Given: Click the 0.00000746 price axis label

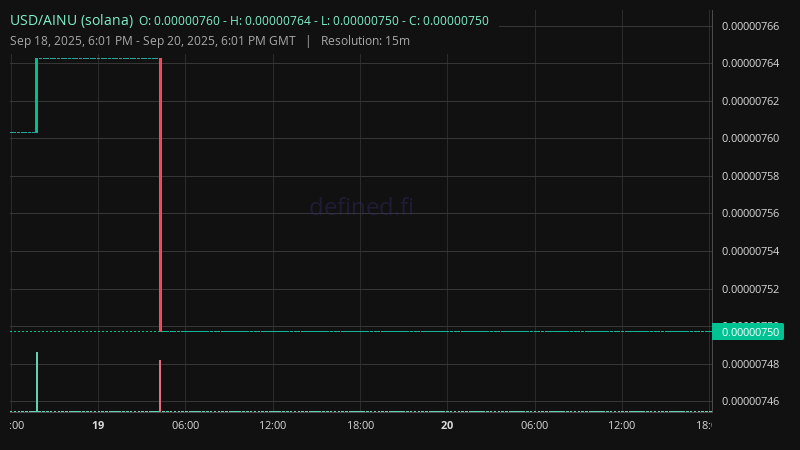Looking at the screenshot, I should pos(751,401).
